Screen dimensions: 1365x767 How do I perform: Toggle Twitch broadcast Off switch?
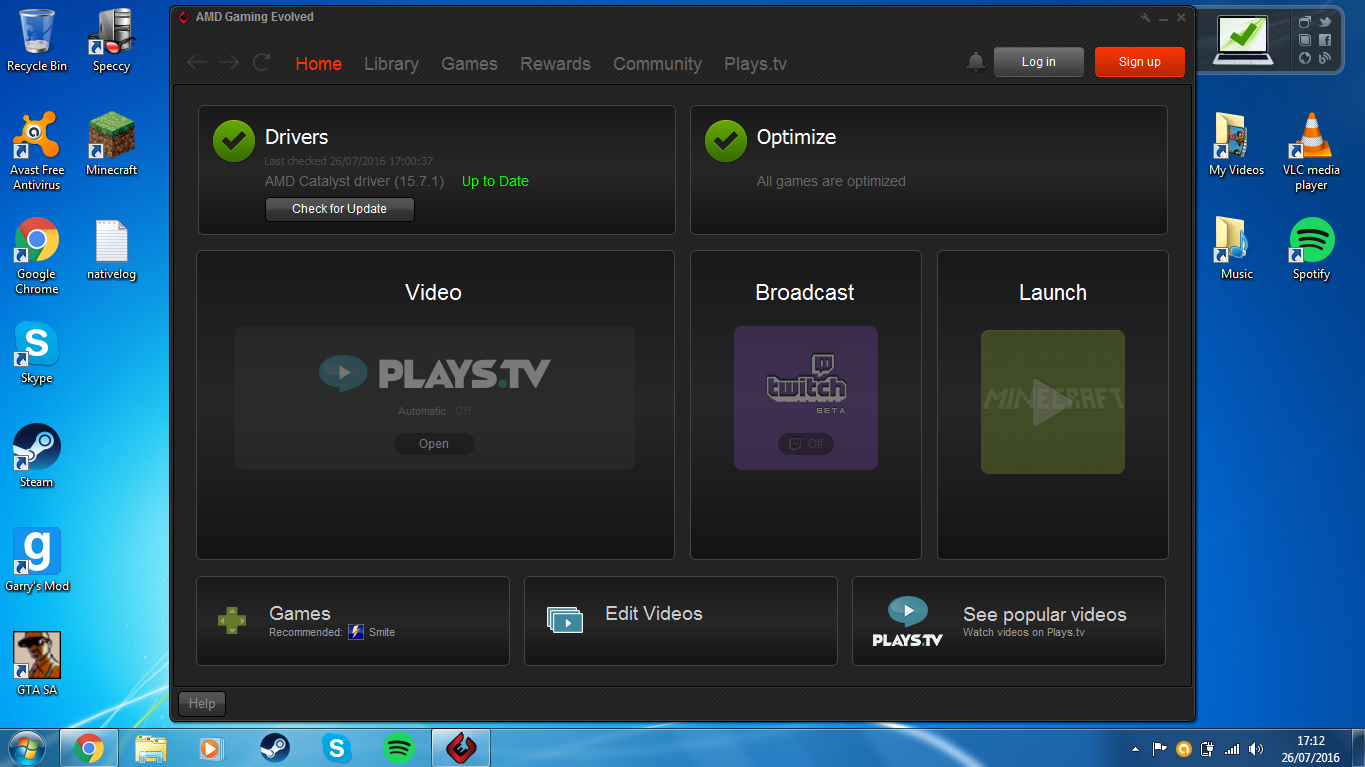pyautogui.click(x=806, y=444)
